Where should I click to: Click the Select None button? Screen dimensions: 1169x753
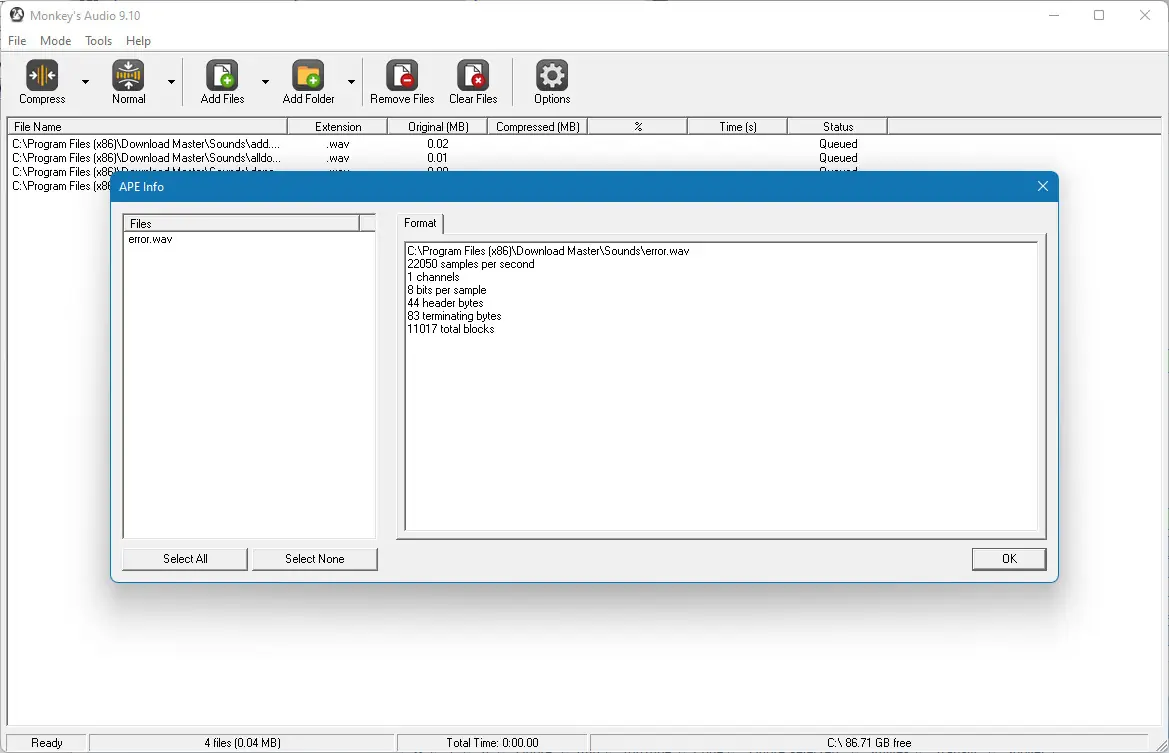click(x=315, y=559)
